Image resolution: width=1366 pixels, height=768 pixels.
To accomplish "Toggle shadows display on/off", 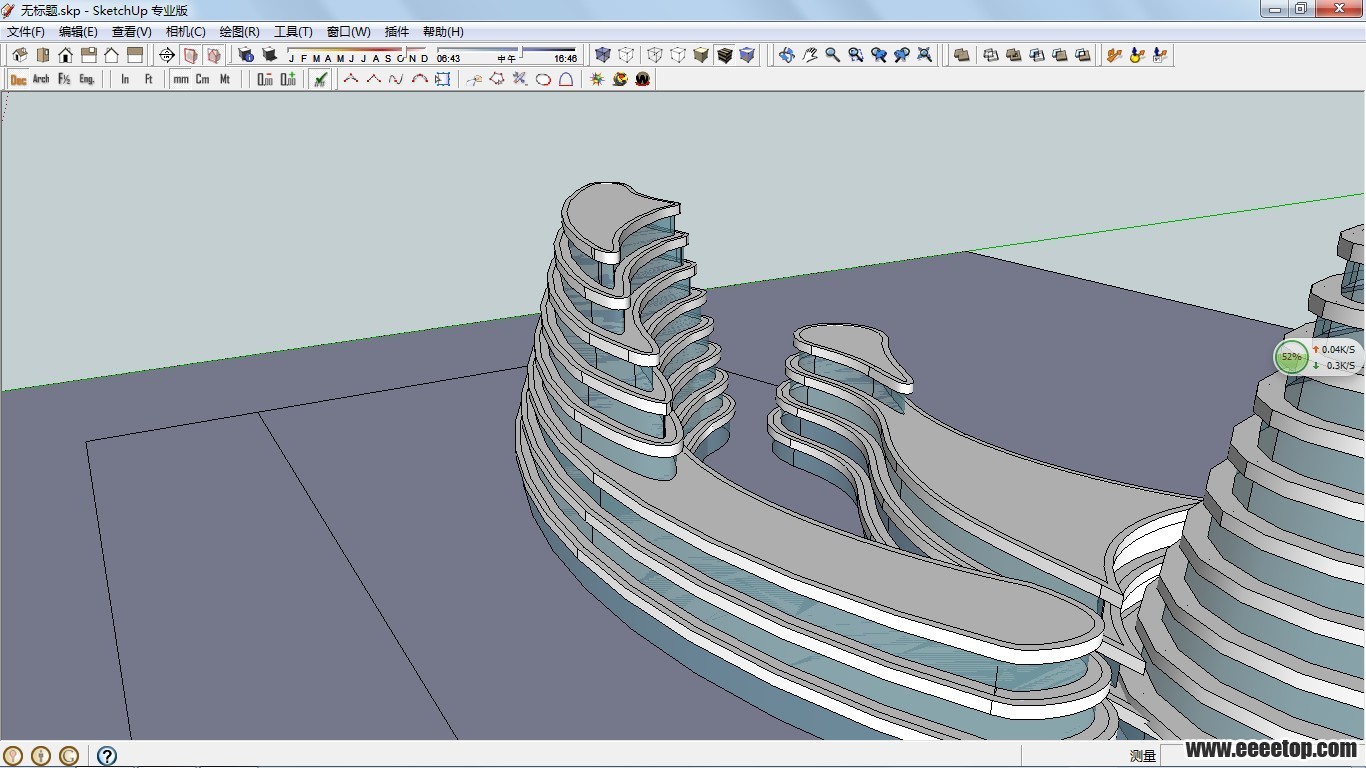I will tap(269, 55).
